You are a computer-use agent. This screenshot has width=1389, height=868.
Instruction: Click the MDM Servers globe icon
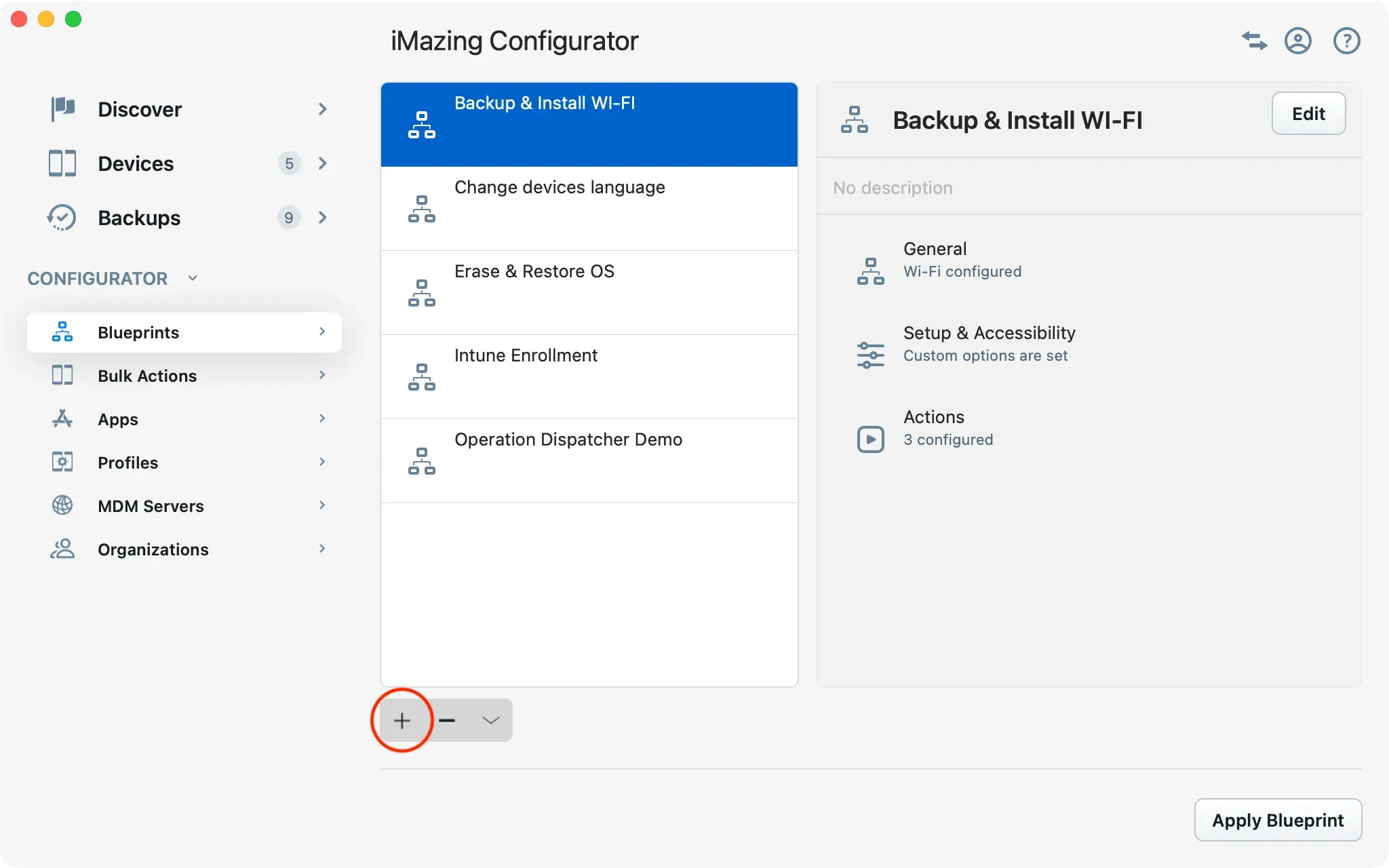tap(62, 505)
